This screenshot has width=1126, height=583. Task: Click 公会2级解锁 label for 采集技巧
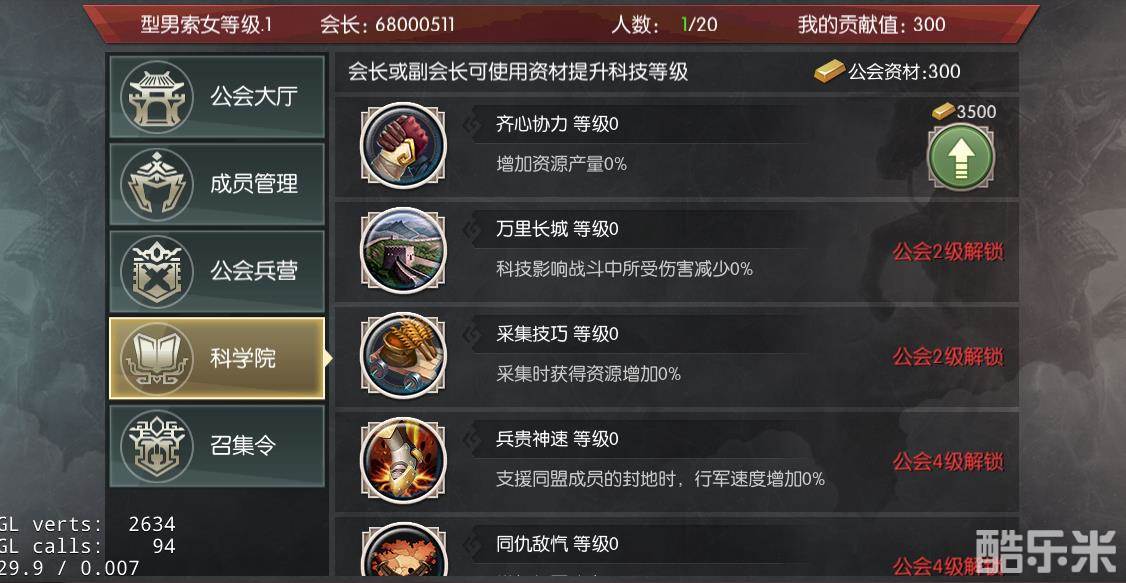click(x=948, y=357)
